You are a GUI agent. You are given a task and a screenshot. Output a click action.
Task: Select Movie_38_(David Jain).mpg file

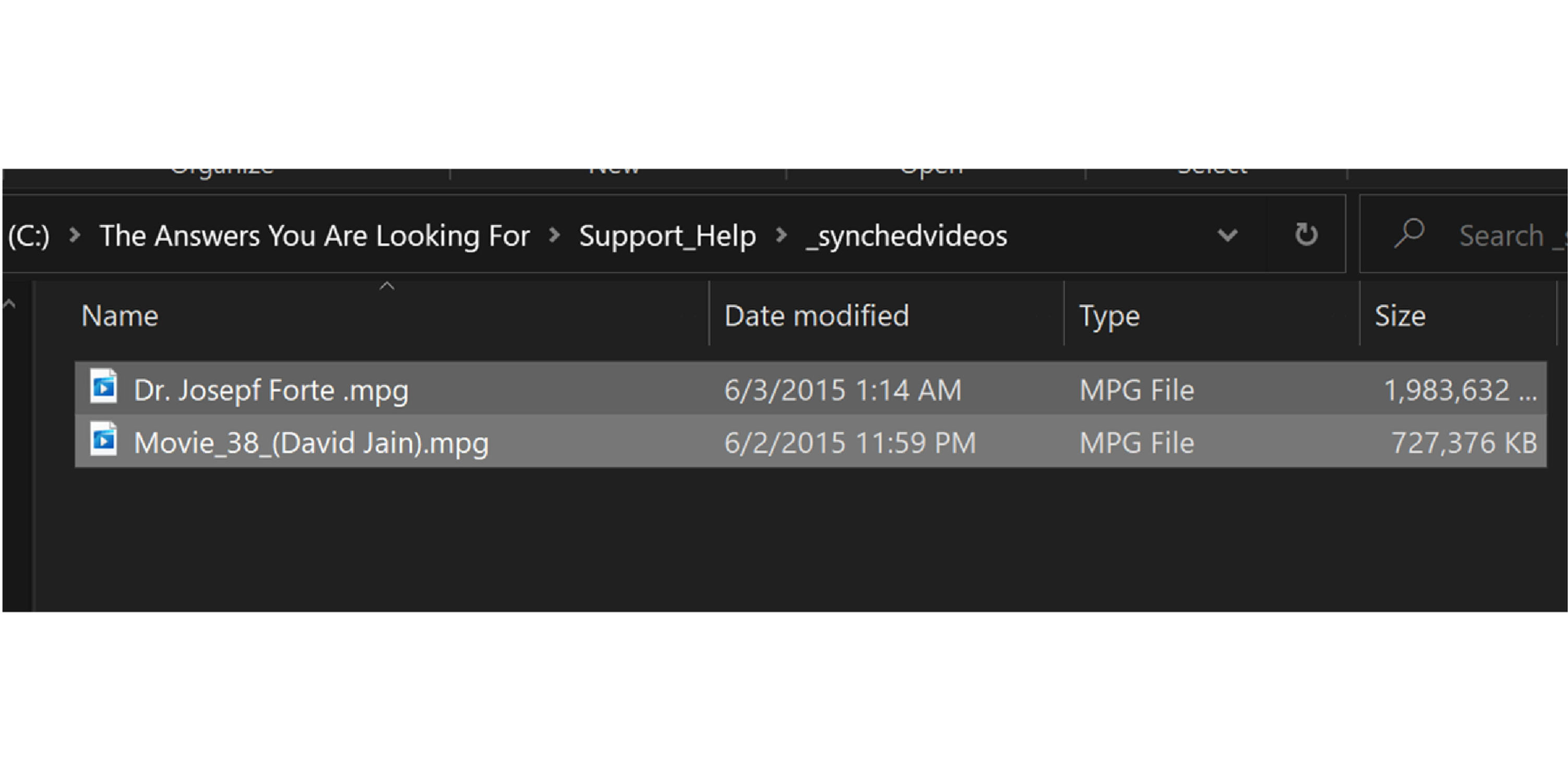click(311, 443)
